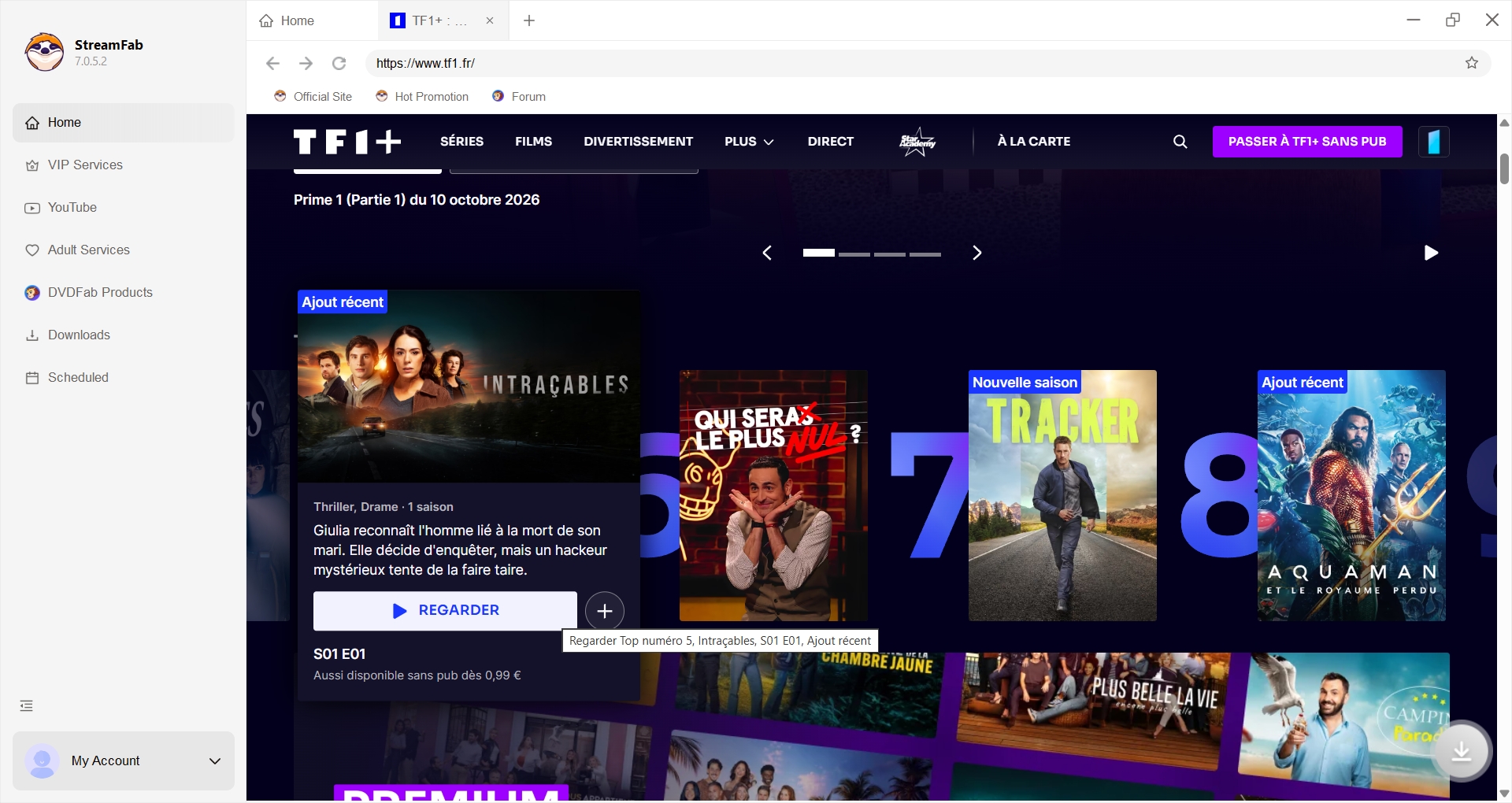Open Adult Services in sidebar

124,250
